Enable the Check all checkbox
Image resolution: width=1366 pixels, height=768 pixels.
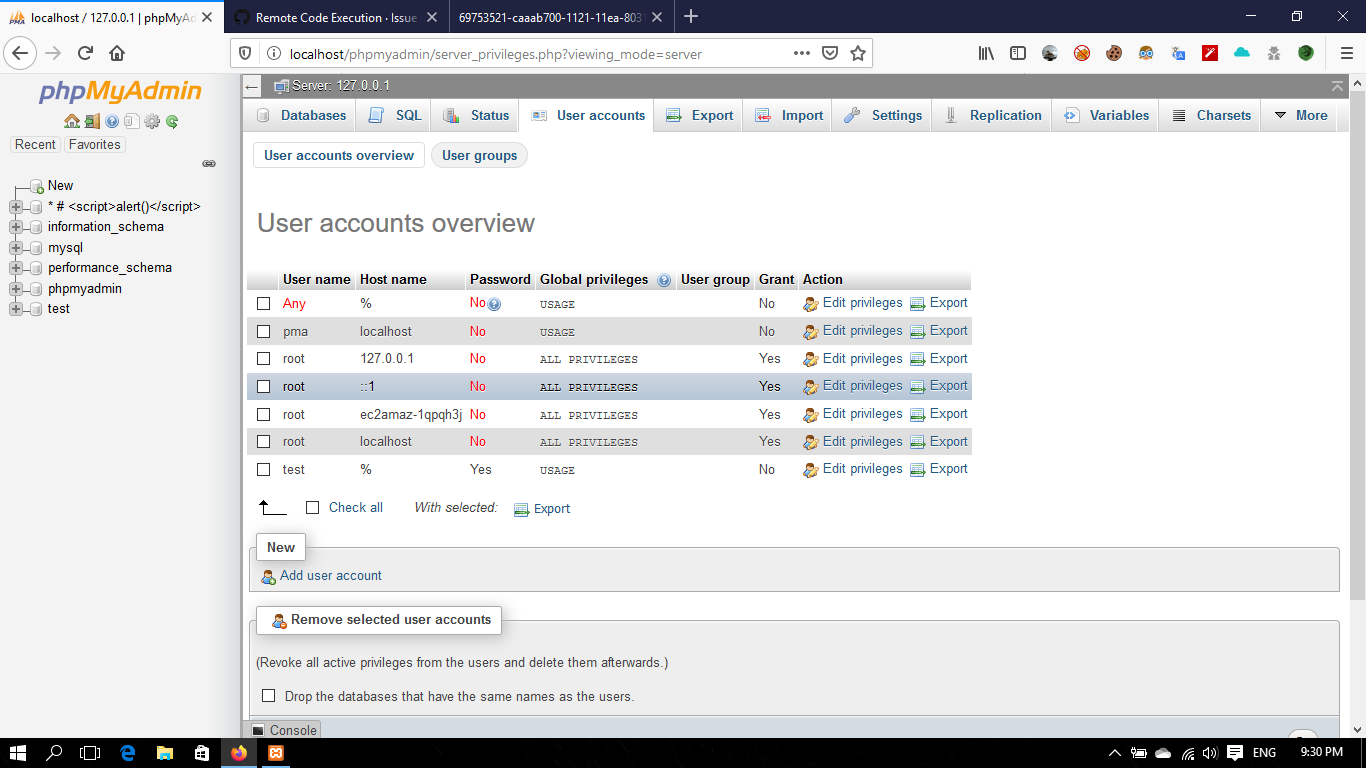click(313, 507)
